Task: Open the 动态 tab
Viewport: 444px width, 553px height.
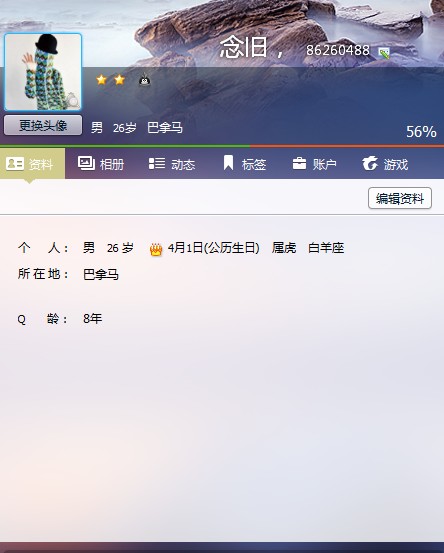Action: [172, 164]
